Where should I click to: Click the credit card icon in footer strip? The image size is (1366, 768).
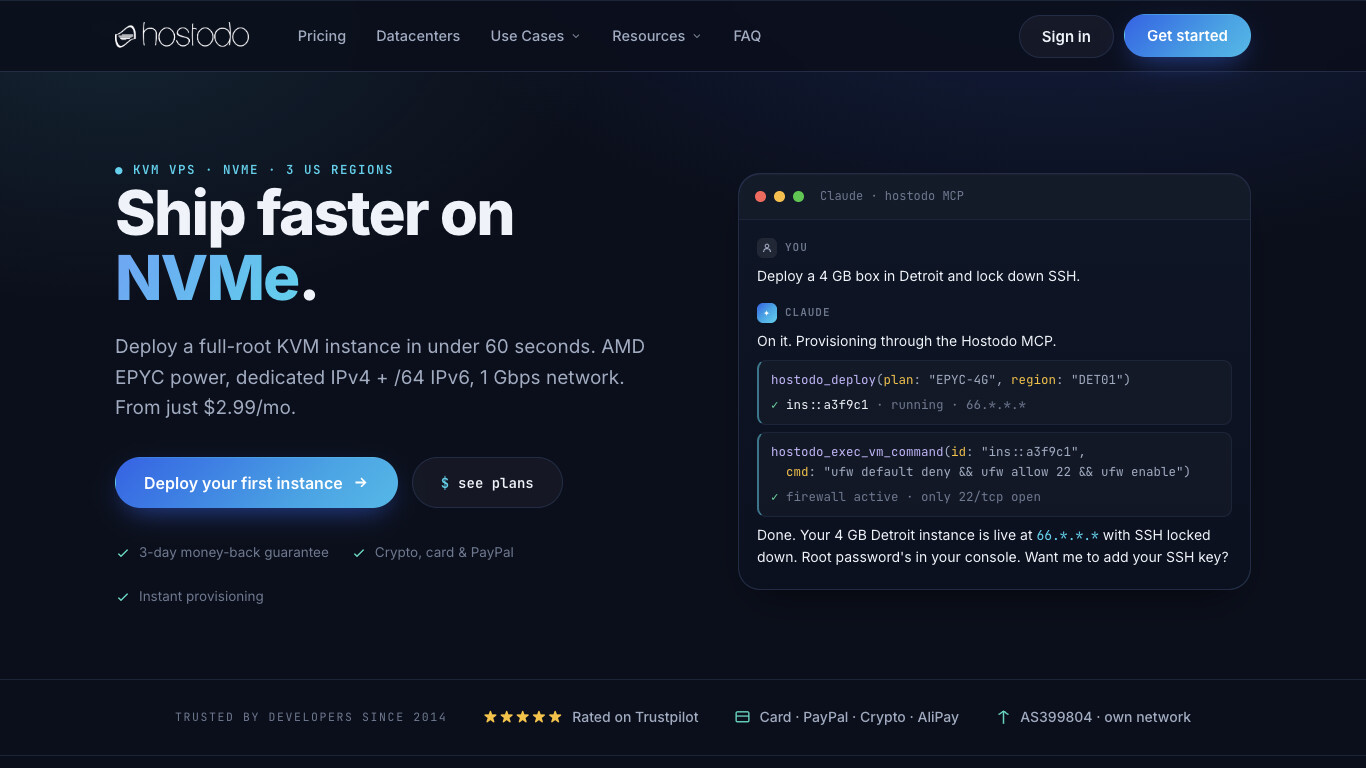tap(742, 717)
